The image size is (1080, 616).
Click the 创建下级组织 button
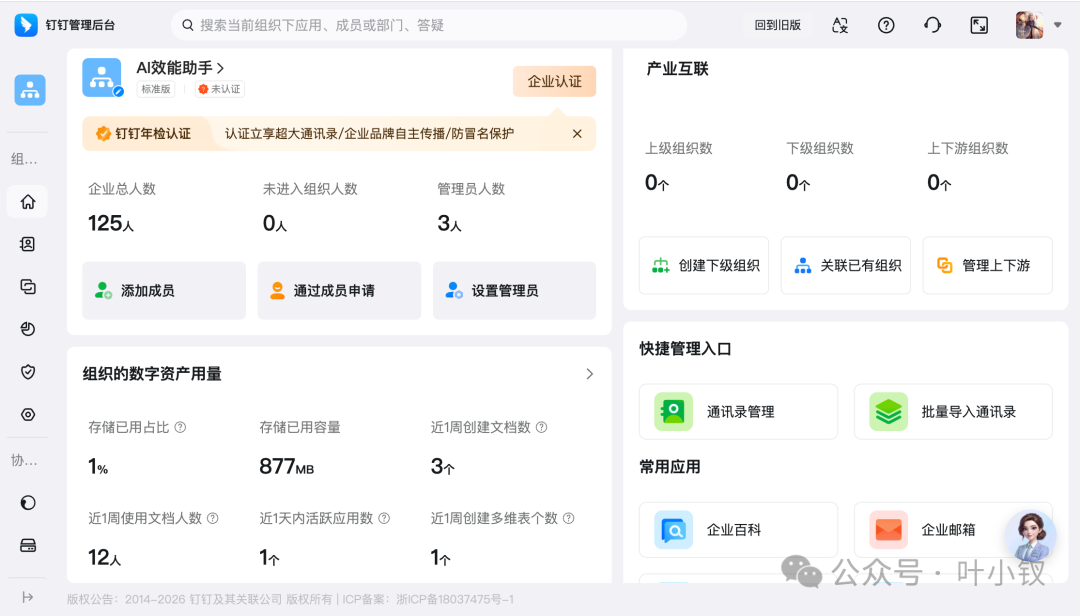coord(704,265)
